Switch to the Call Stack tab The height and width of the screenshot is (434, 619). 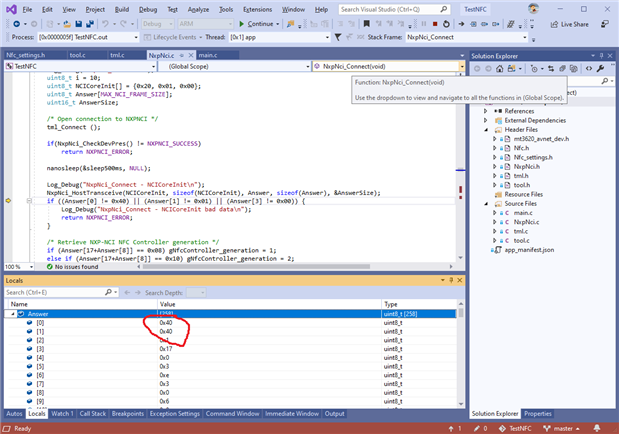[93, 413]
